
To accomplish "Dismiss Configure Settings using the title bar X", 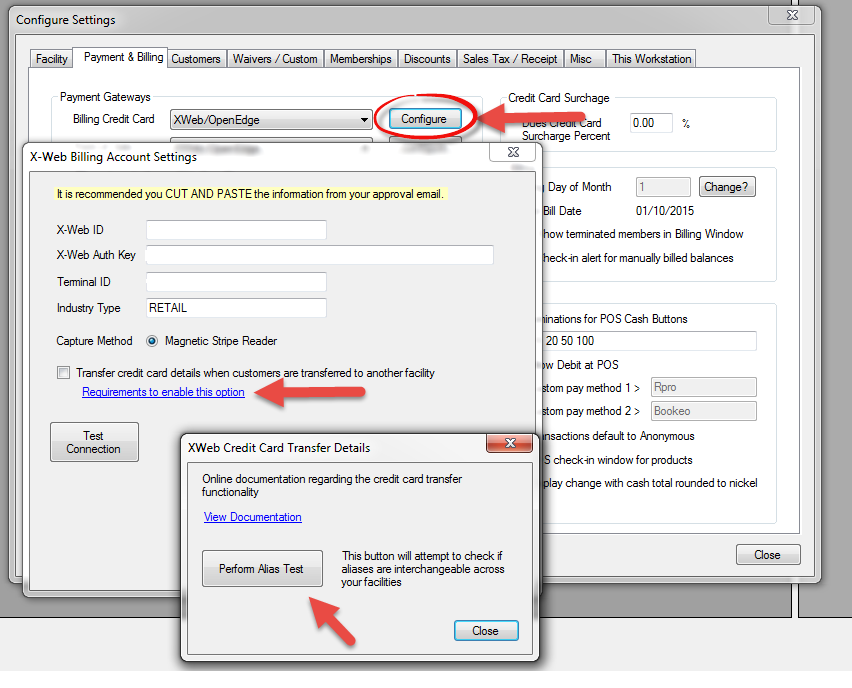I will [x=792, y=15].
